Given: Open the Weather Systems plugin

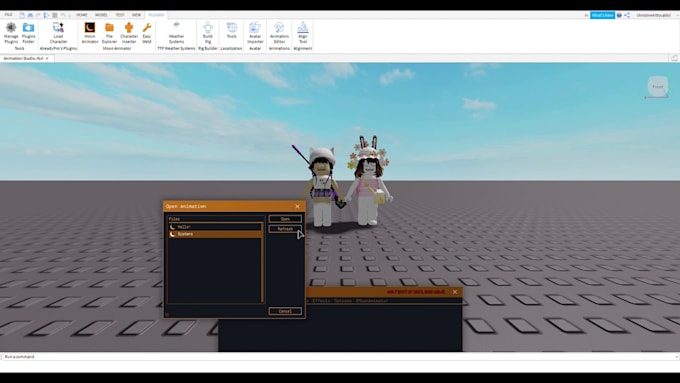Looking at the screenshot, I should tap(176, 33).
